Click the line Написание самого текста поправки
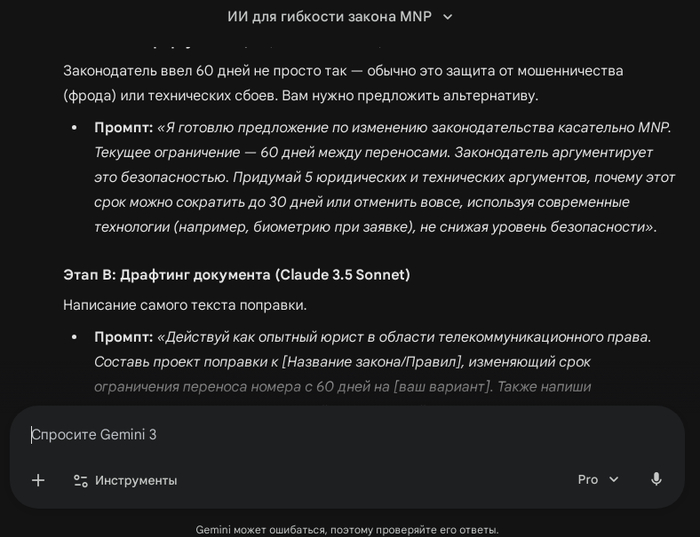 click(185, 304)
